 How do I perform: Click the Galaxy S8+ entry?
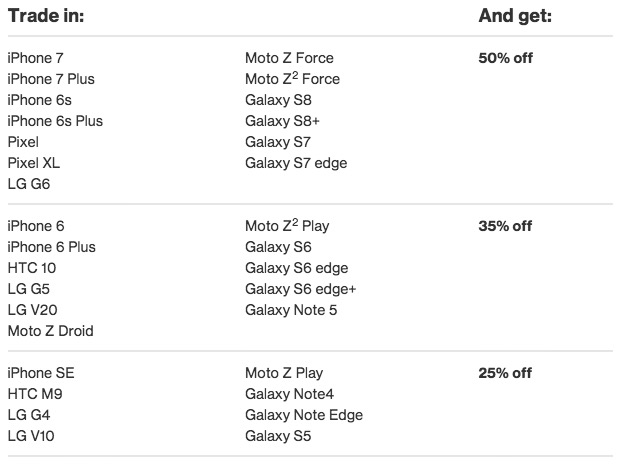coord(282,121)
